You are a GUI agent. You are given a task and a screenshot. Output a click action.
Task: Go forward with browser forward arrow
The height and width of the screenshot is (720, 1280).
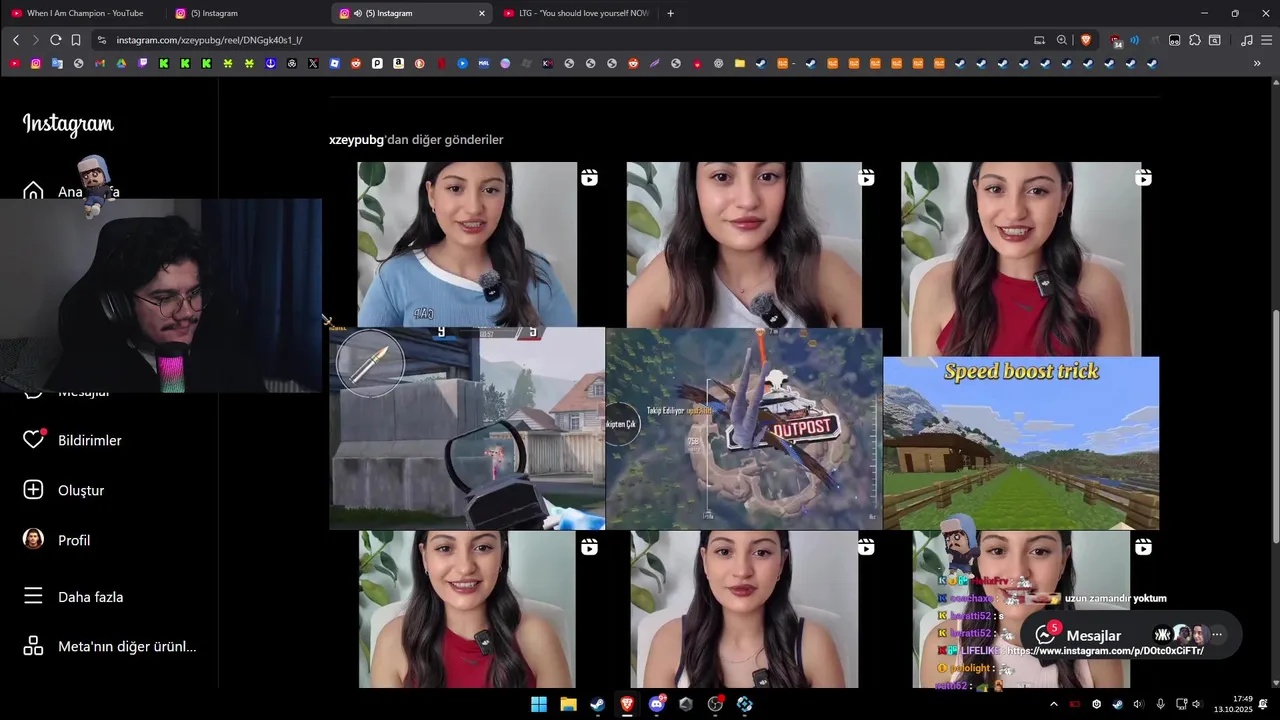pos(35,40)
